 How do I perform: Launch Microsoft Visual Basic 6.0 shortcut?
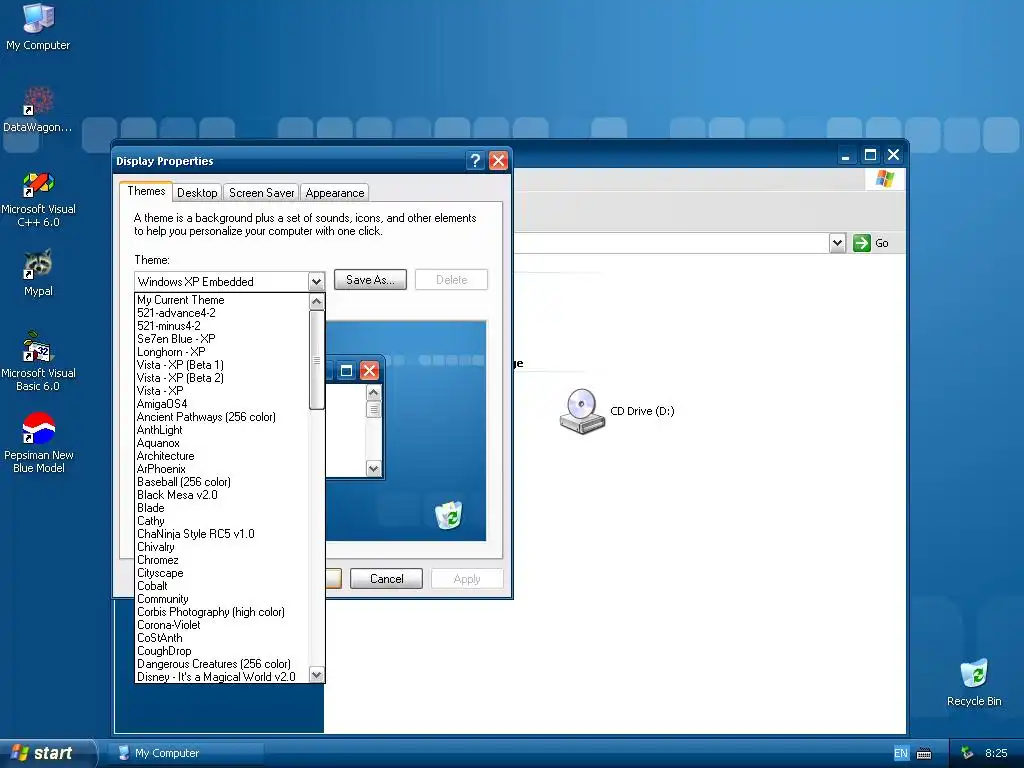pos(38,361)
